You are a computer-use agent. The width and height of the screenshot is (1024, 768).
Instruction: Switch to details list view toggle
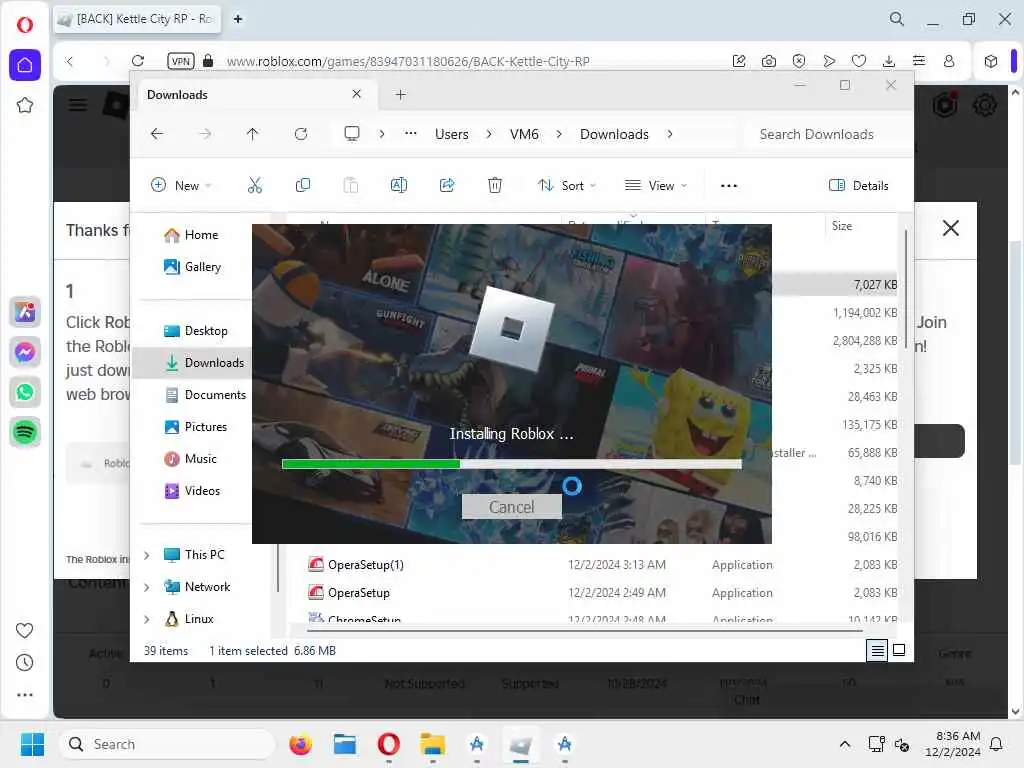877,650
